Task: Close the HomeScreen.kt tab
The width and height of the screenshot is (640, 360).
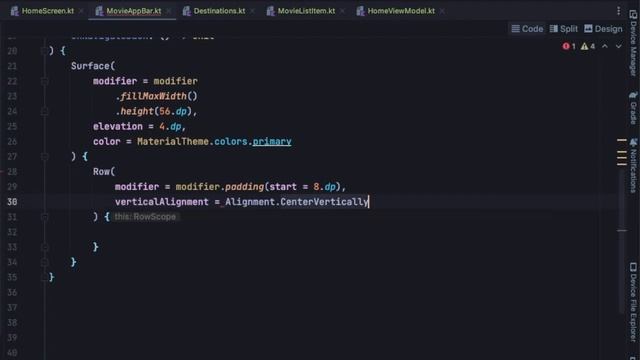Action: (x=81, y=11)
